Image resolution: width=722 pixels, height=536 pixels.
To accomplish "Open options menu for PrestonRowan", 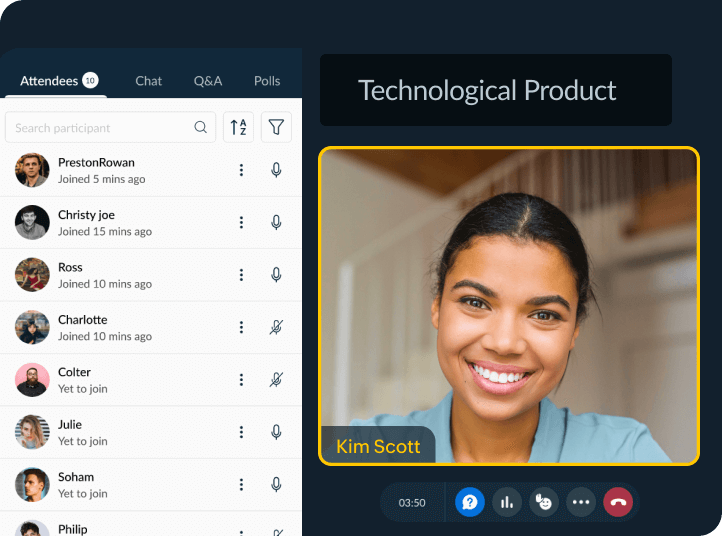I will click(x=241, y=170).
